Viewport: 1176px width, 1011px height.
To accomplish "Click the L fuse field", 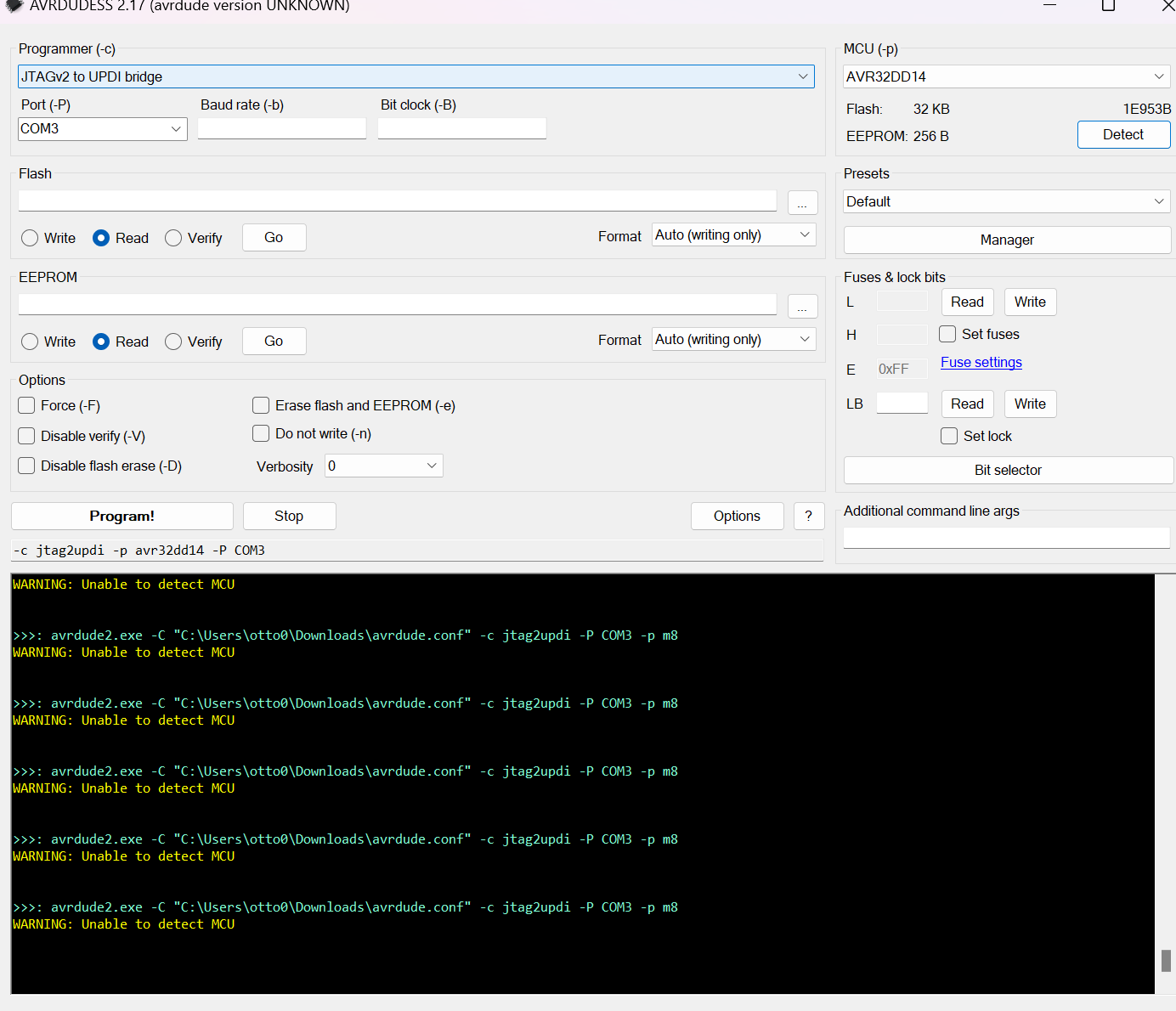I will [902, 301].
